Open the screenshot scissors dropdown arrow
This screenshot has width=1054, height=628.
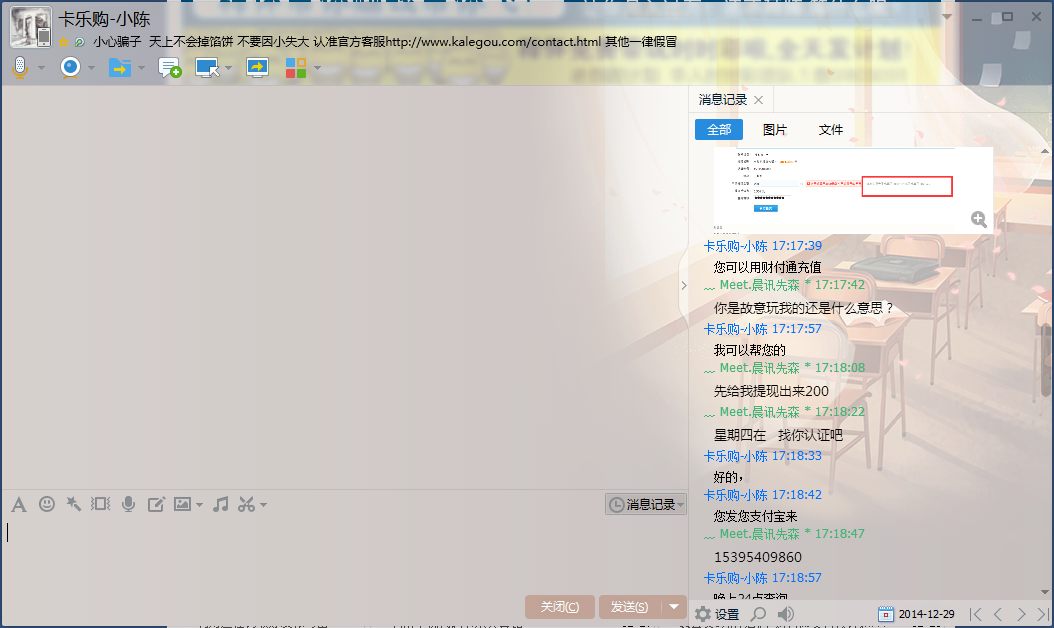264,505
